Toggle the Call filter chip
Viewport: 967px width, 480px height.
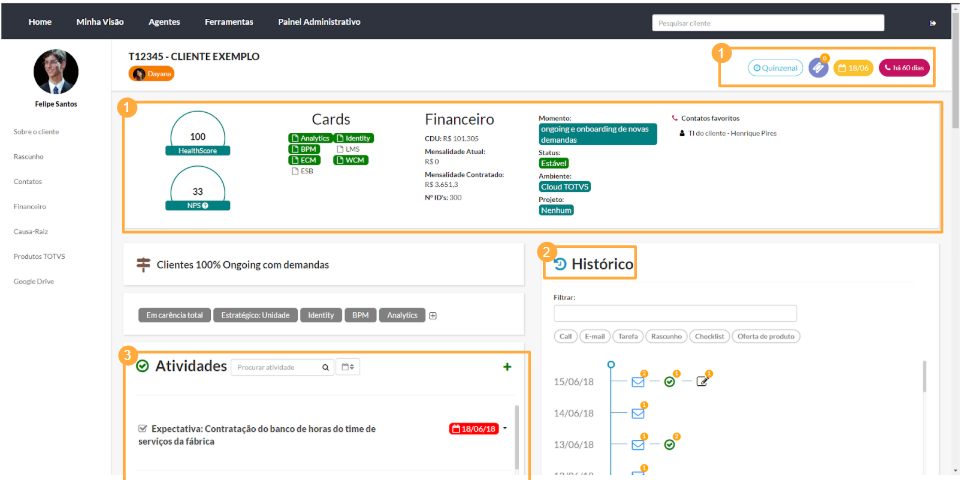click(x=565, y=336)
